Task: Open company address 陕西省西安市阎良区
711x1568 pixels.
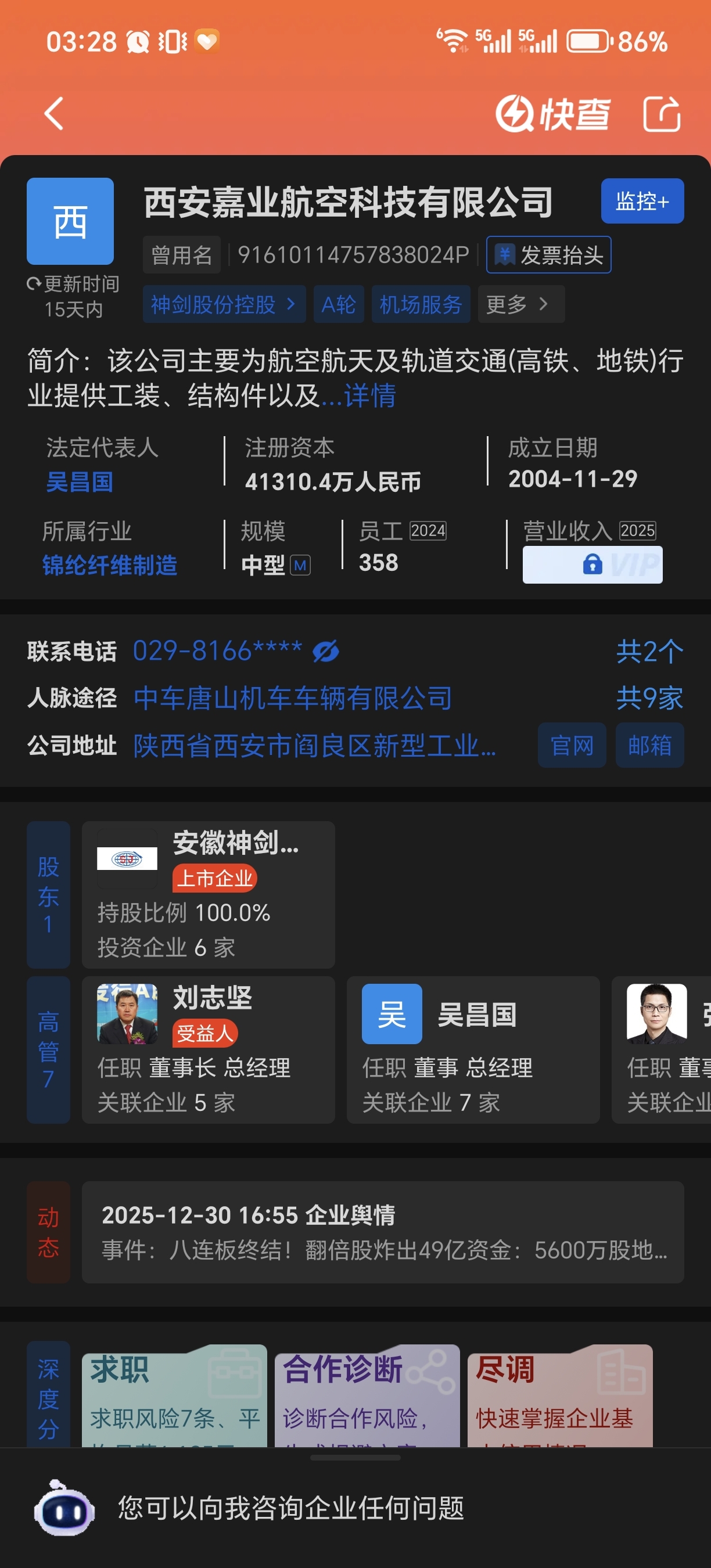Action: pos(315,745)
